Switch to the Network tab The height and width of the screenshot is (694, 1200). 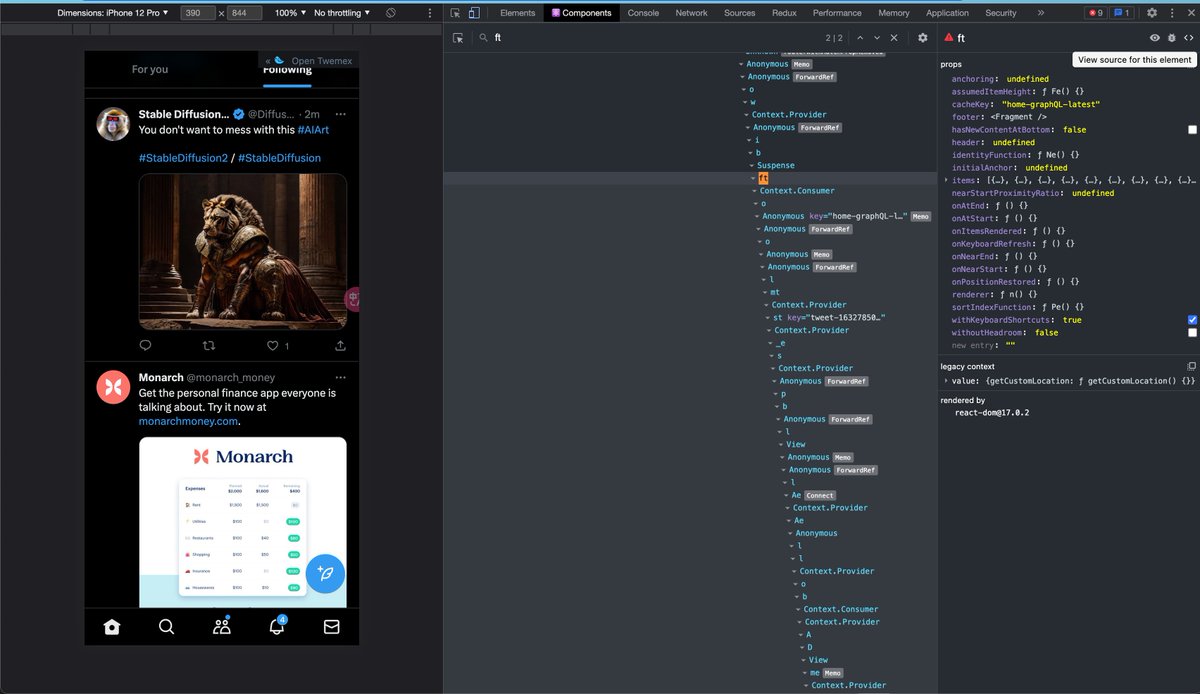[691, 13]
